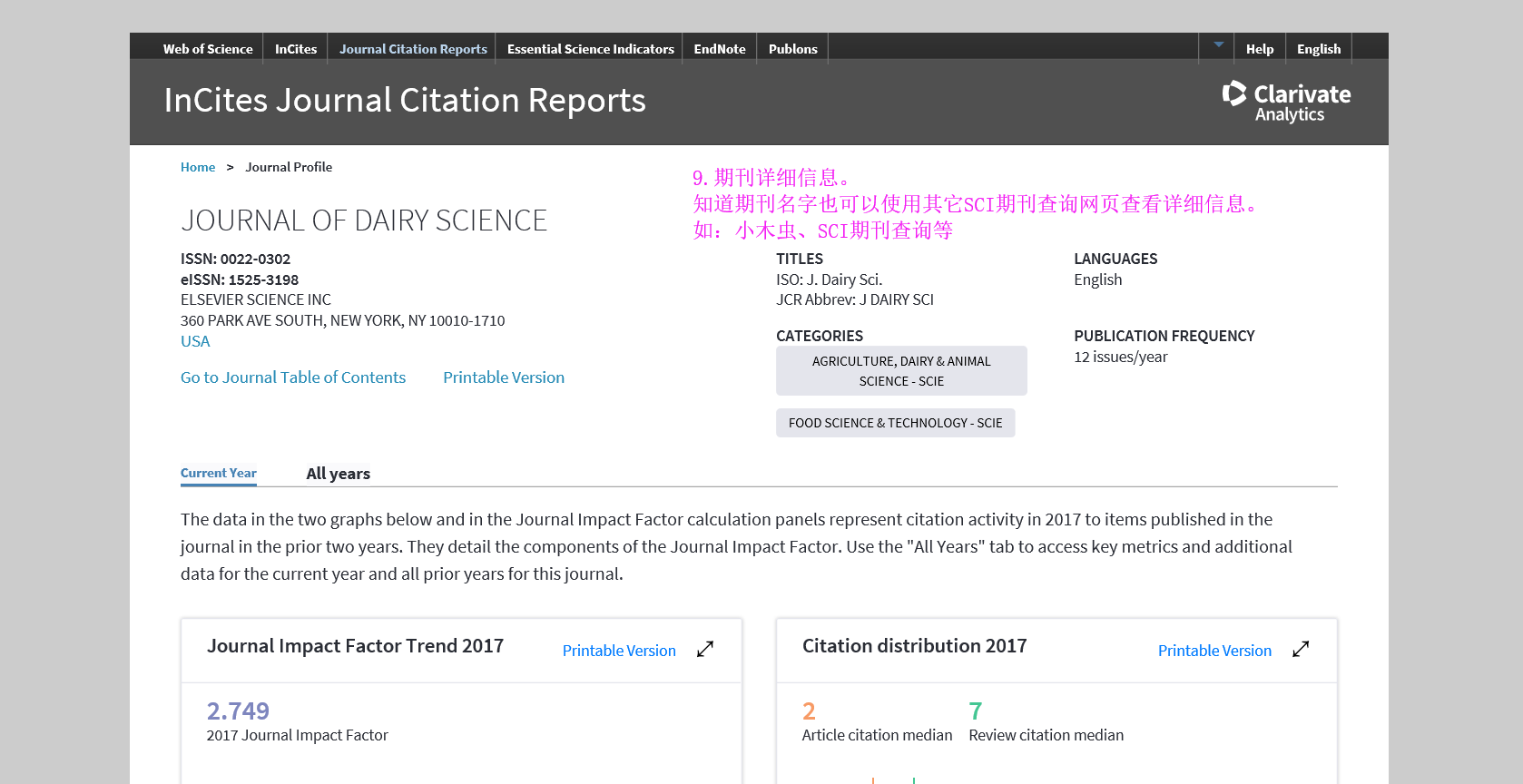Image resolution: width=1523 pixels, height=784 pixels.
Task: Expand the Citation distribution 2017 panel
Action: coord(1301,650)
